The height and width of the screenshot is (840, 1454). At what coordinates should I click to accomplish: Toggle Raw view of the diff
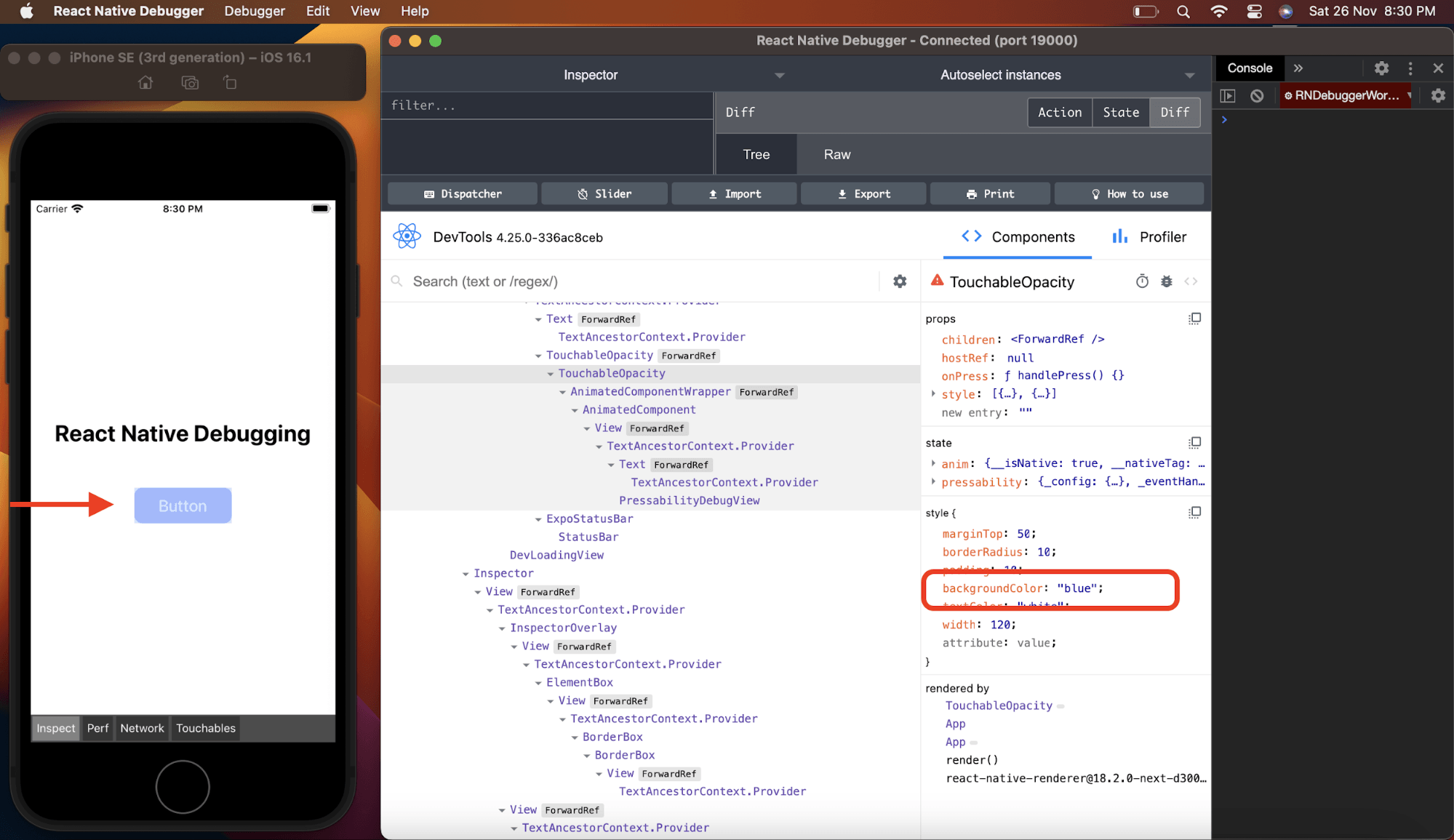(x=836, y=154)
